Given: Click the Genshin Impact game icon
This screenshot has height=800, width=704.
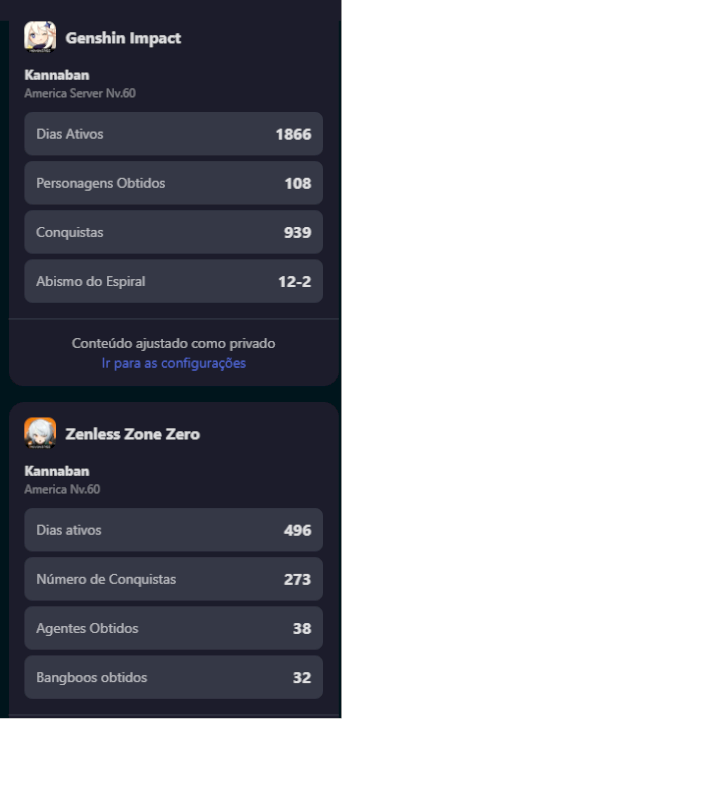Looking at the screenshot, I should point(40,37).
